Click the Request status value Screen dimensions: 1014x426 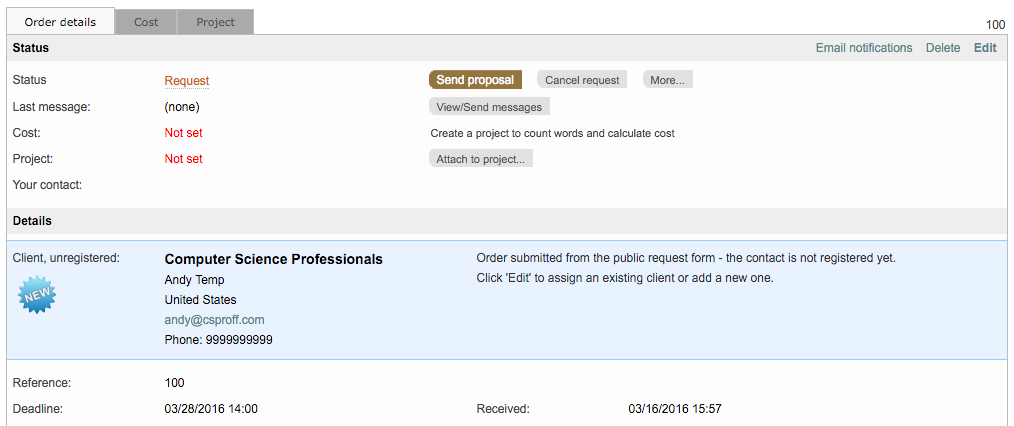187,81
